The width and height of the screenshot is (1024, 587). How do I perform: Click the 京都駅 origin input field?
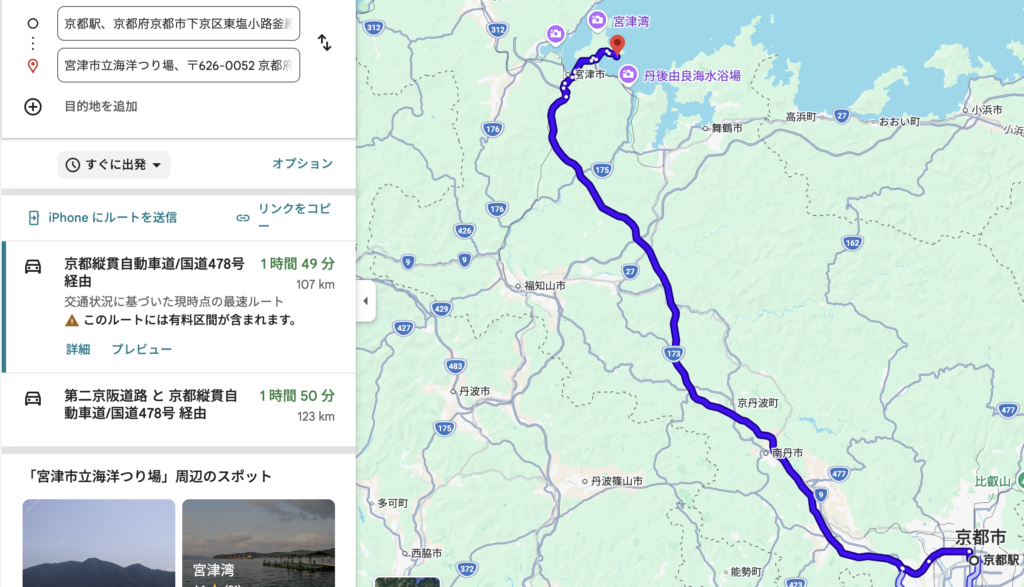click(178, 24)
